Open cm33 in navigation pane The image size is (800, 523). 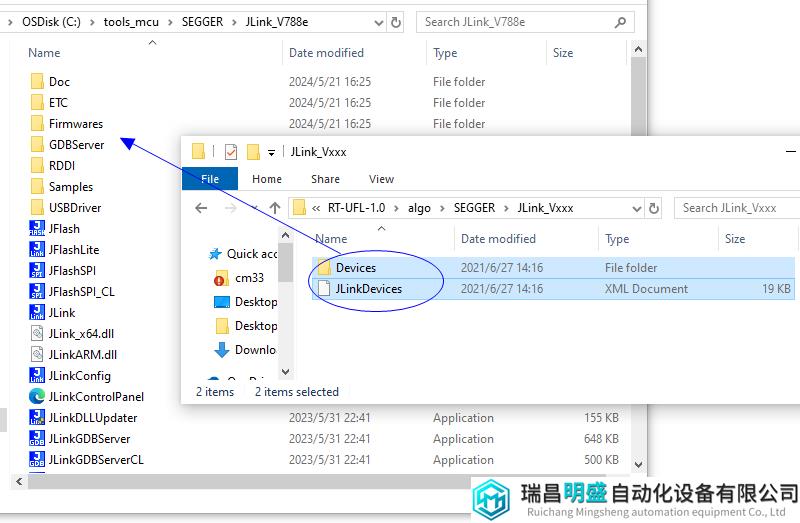pos(249,278)
